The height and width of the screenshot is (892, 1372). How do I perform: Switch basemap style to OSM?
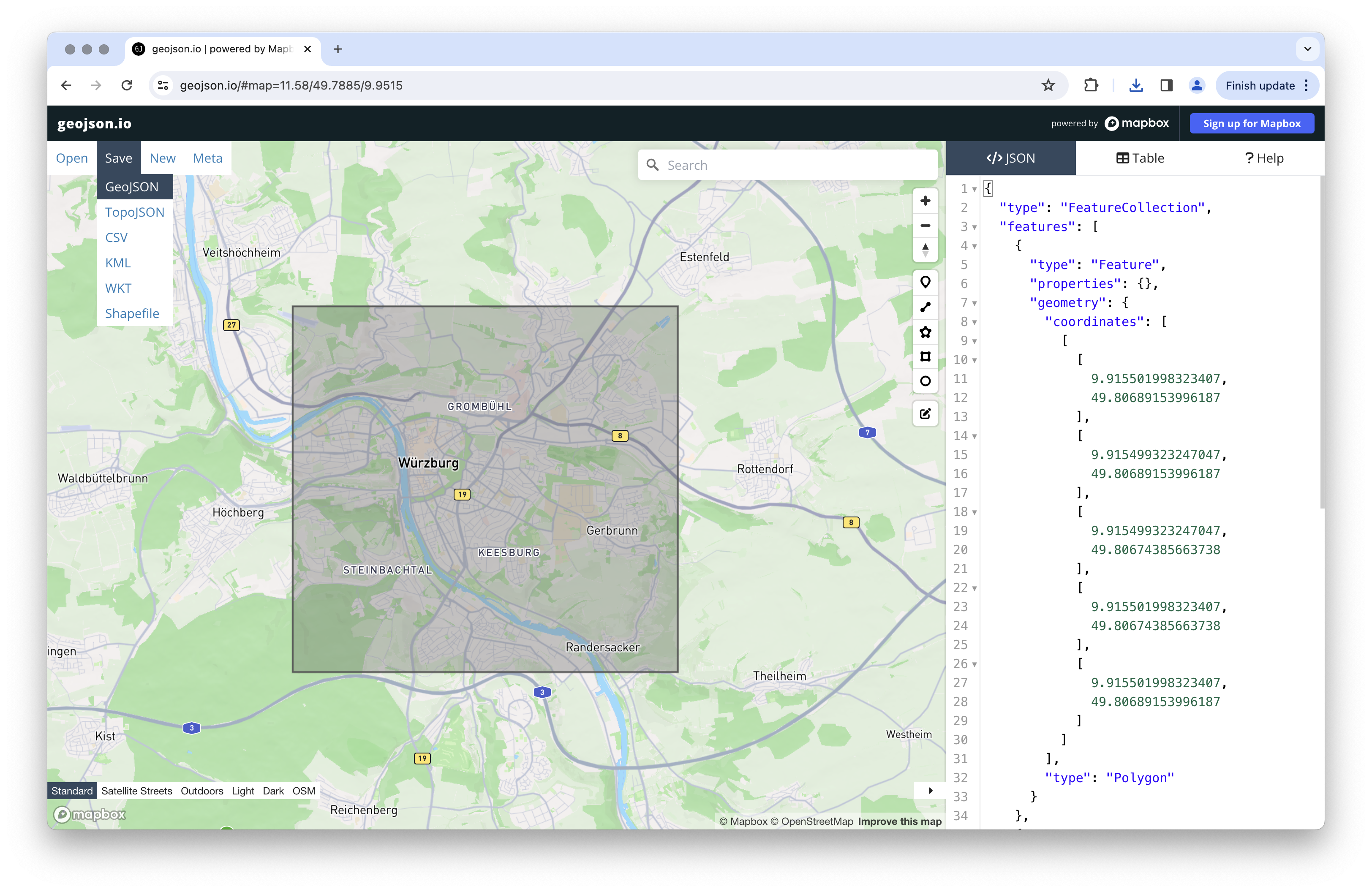pos(304,791)
